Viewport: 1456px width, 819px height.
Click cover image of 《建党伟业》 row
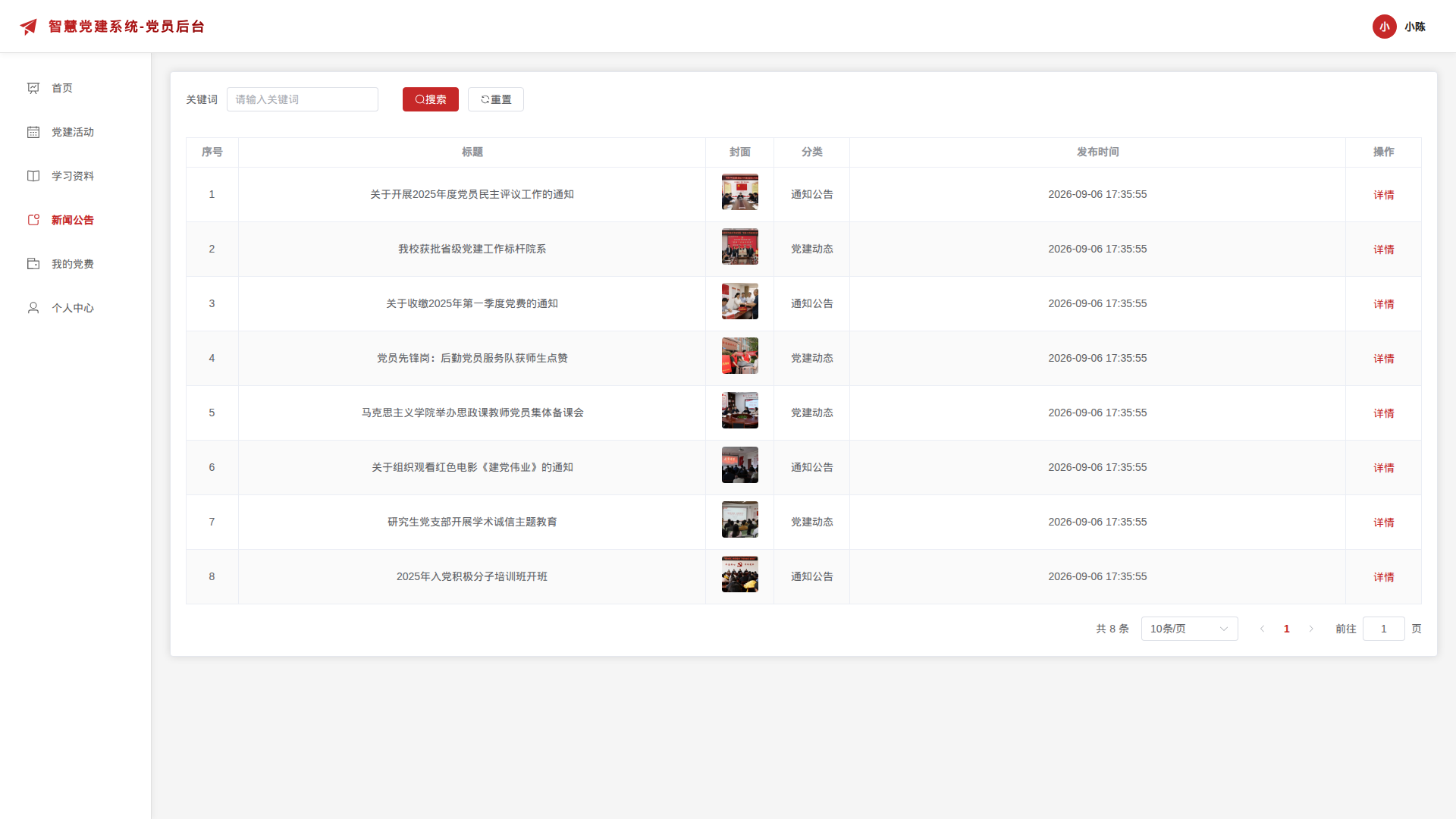740,465
